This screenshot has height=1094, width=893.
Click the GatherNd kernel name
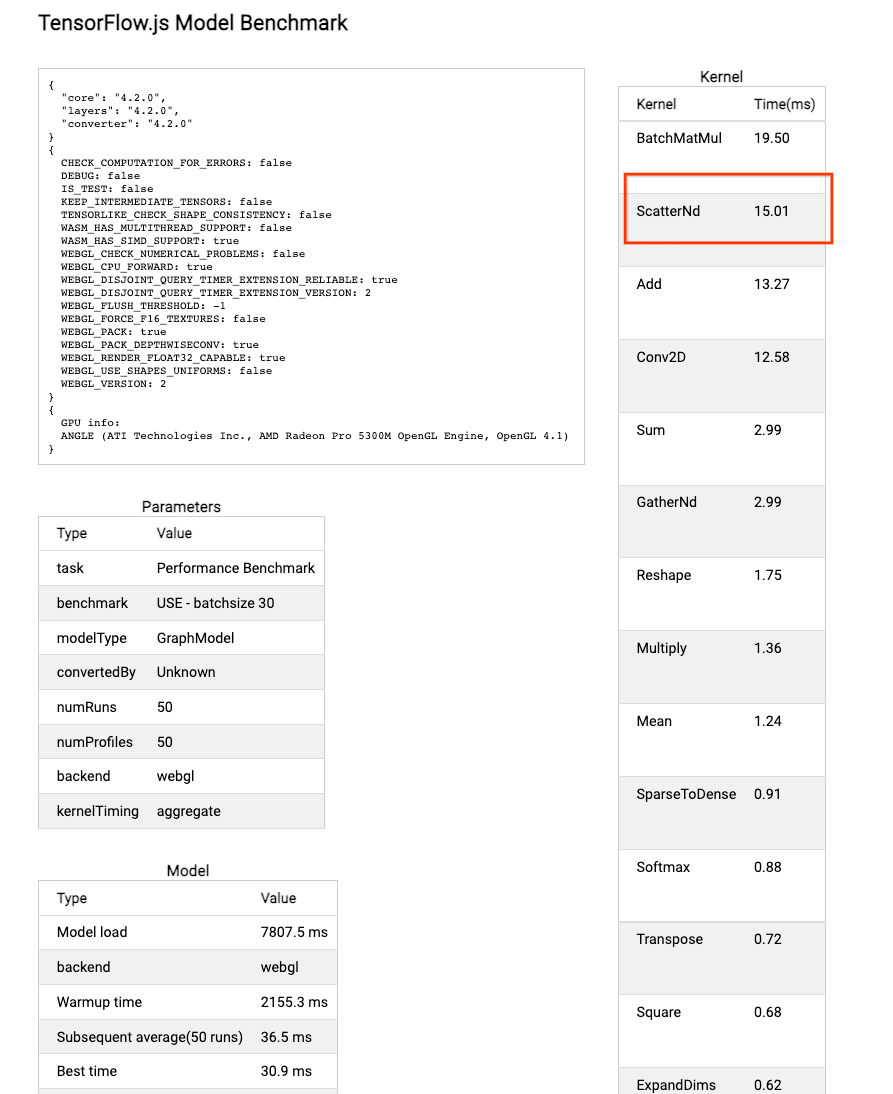(666, 502)
